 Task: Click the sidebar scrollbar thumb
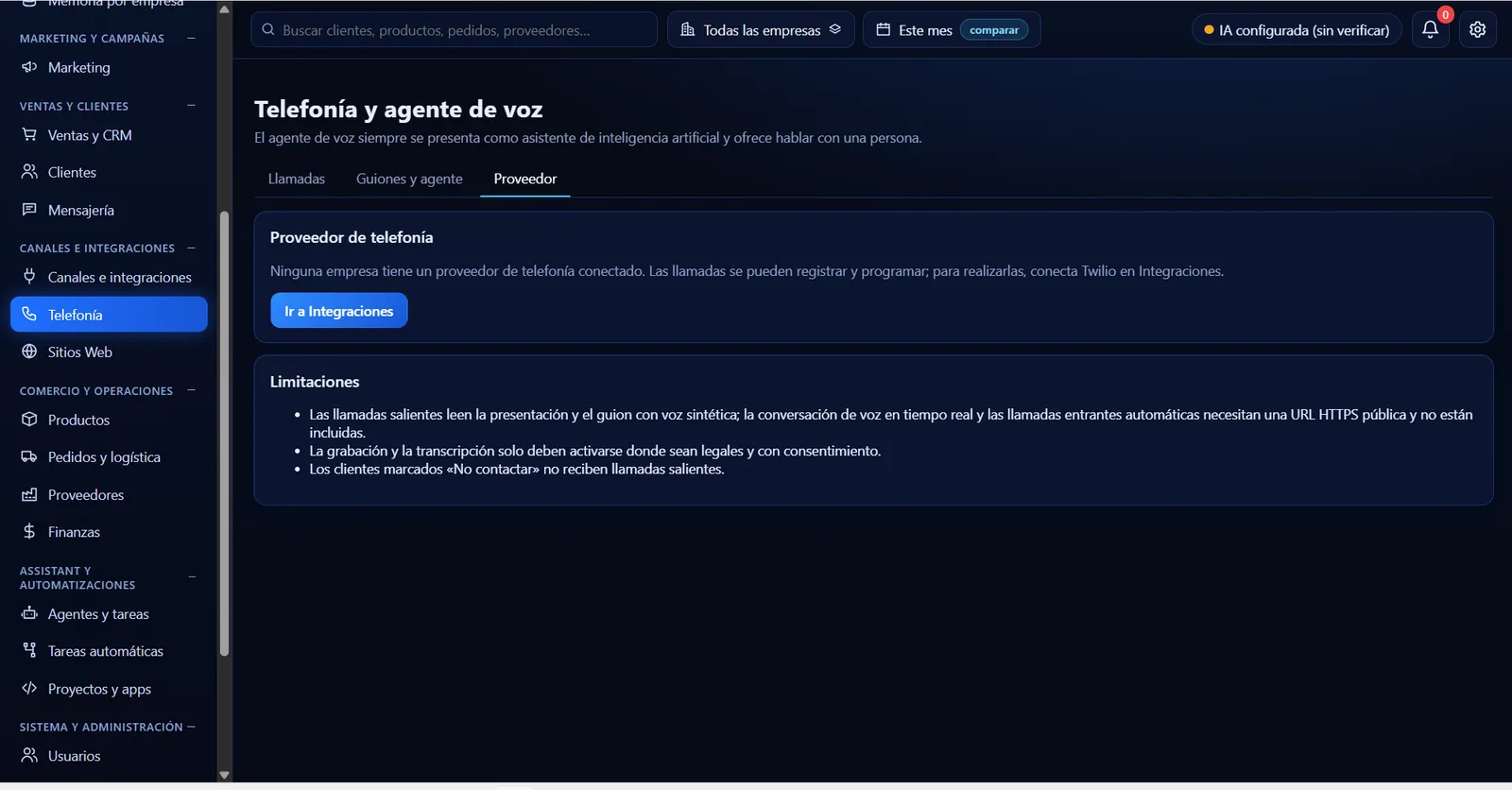224,433
